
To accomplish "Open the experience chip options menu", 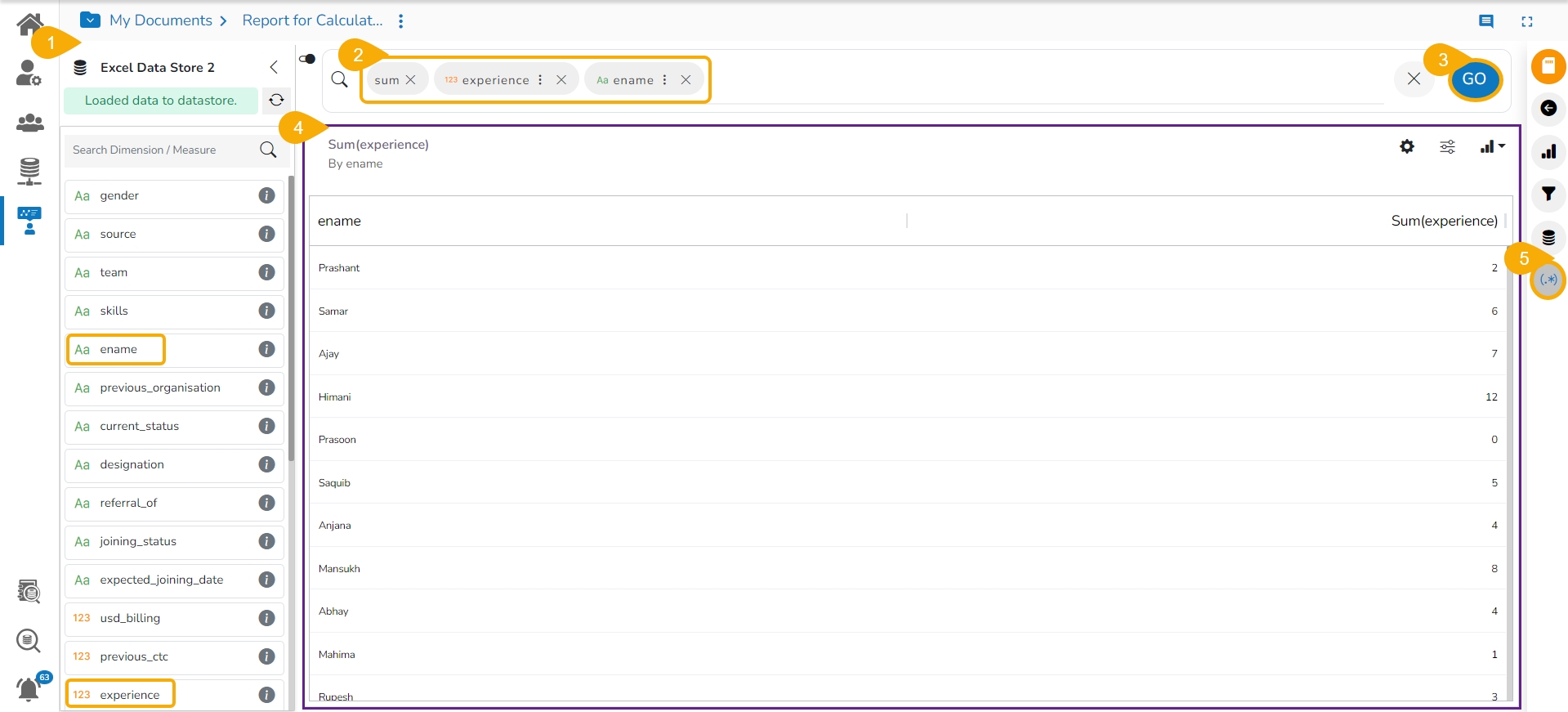I will (540, 80).
